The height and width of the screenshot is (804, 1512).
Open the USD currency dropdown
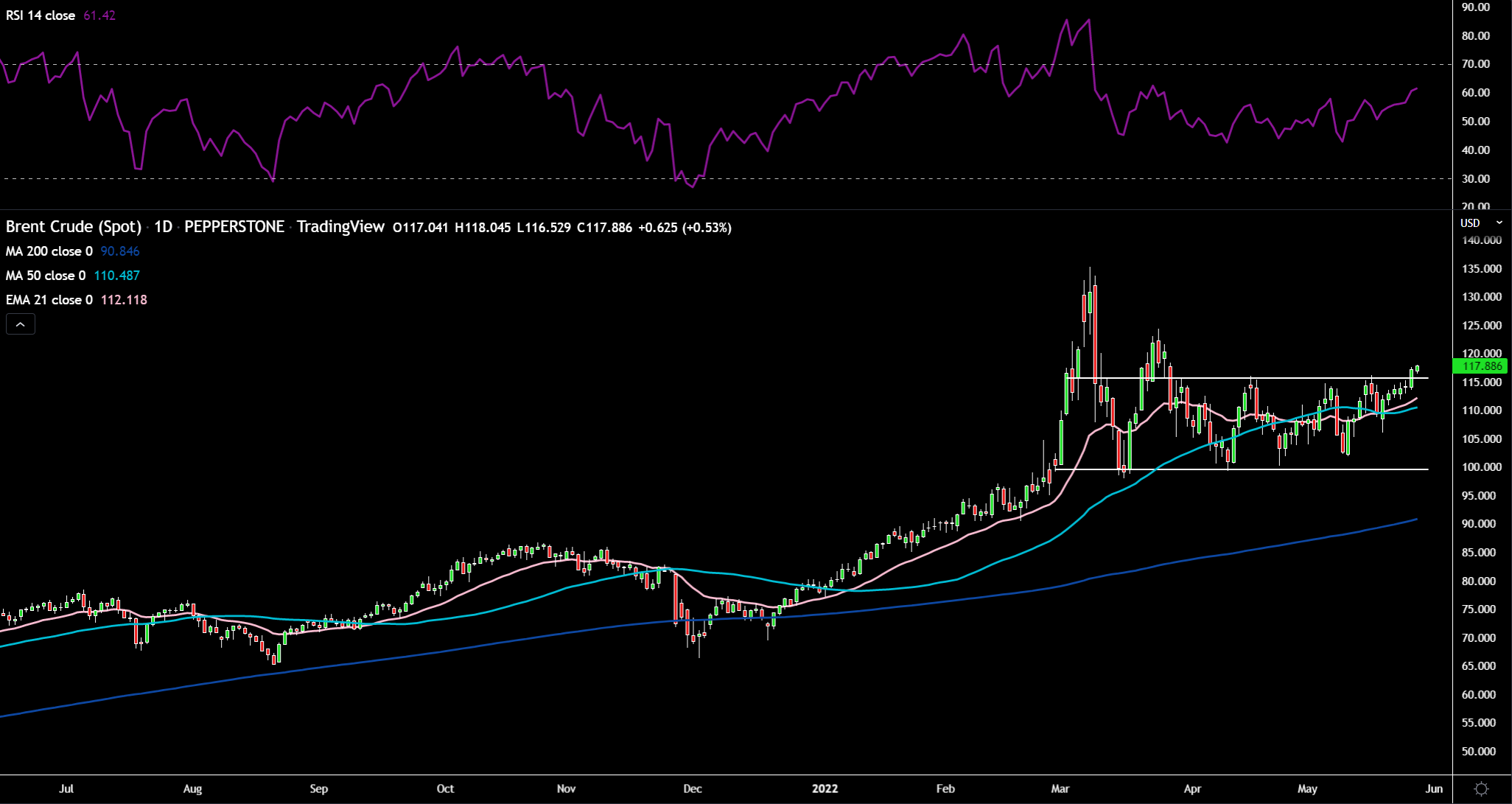1481,223
